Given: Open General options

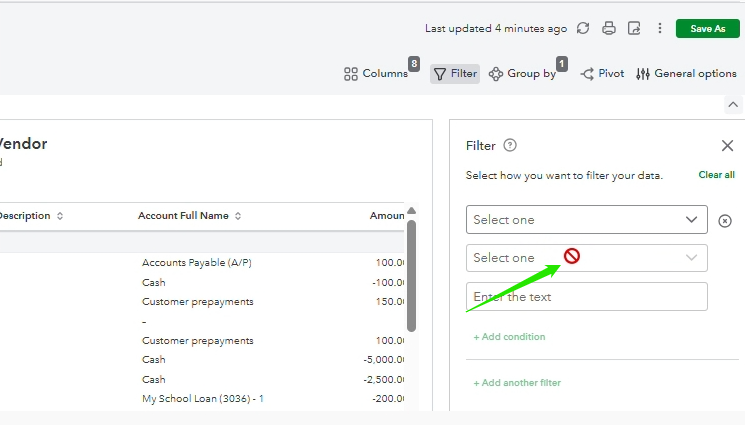Looking at the screenshot, I should [686, 74].
